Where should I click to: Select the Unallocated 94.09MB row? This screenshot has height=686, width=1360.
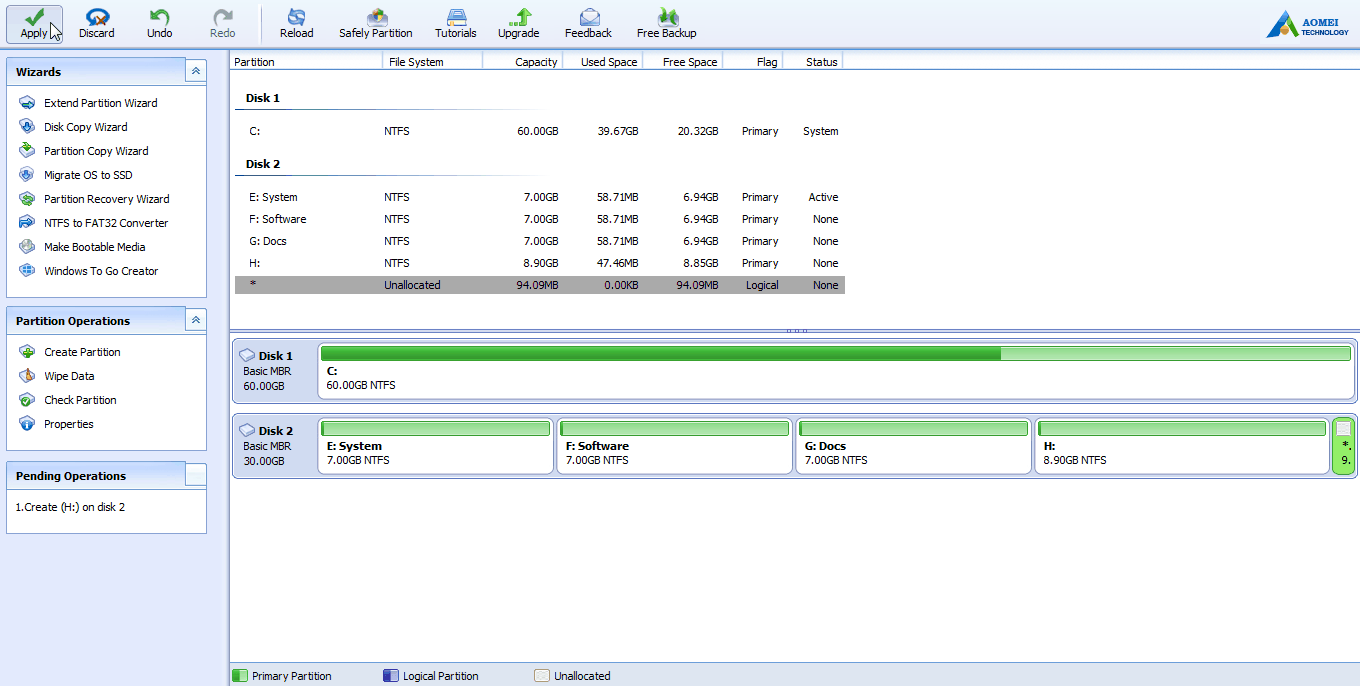540,285
